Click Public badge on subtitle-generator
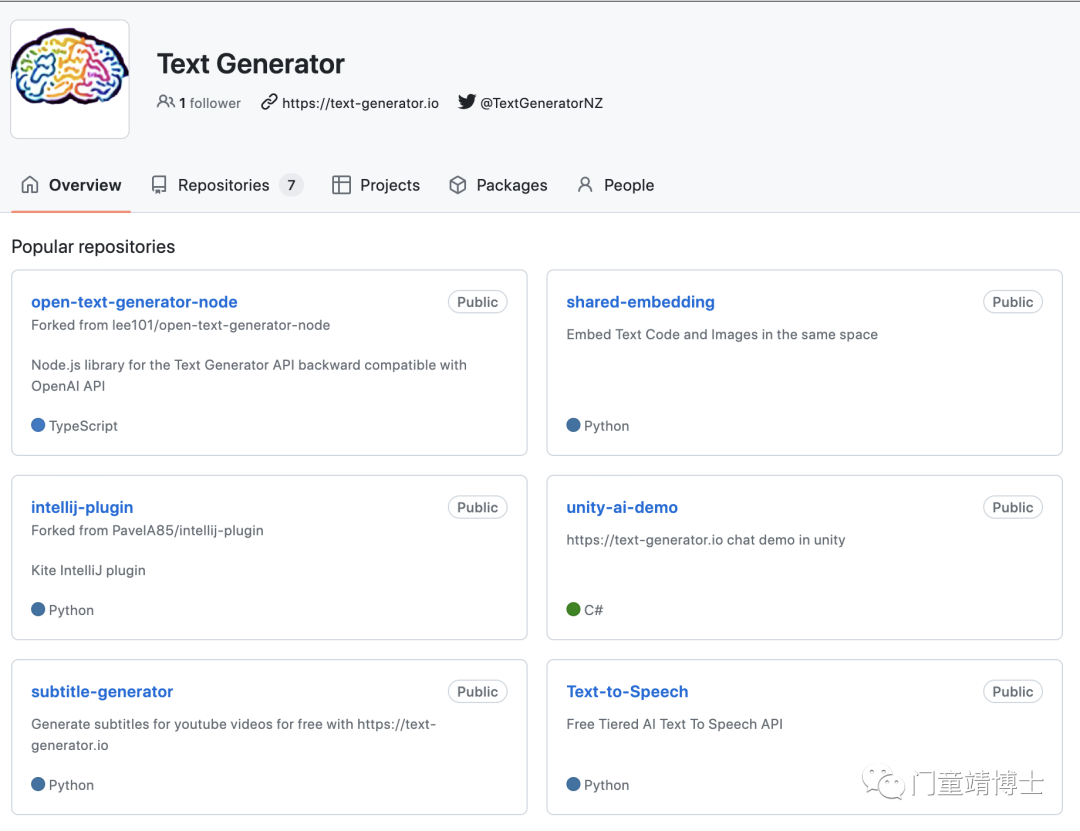The image size is (1080, 831). [477, 691]
